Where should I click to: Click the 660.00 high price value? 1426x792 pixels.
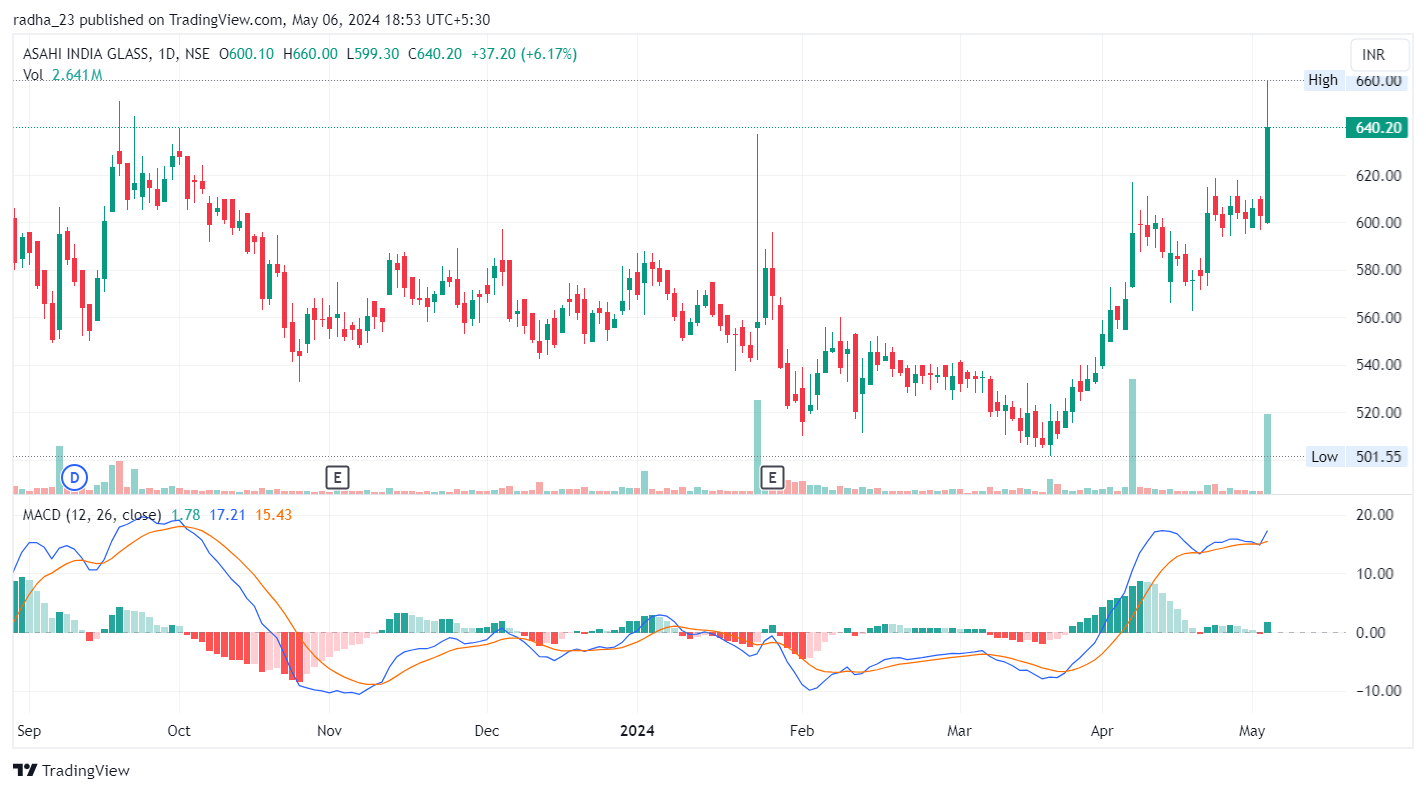pos(1378,80)
